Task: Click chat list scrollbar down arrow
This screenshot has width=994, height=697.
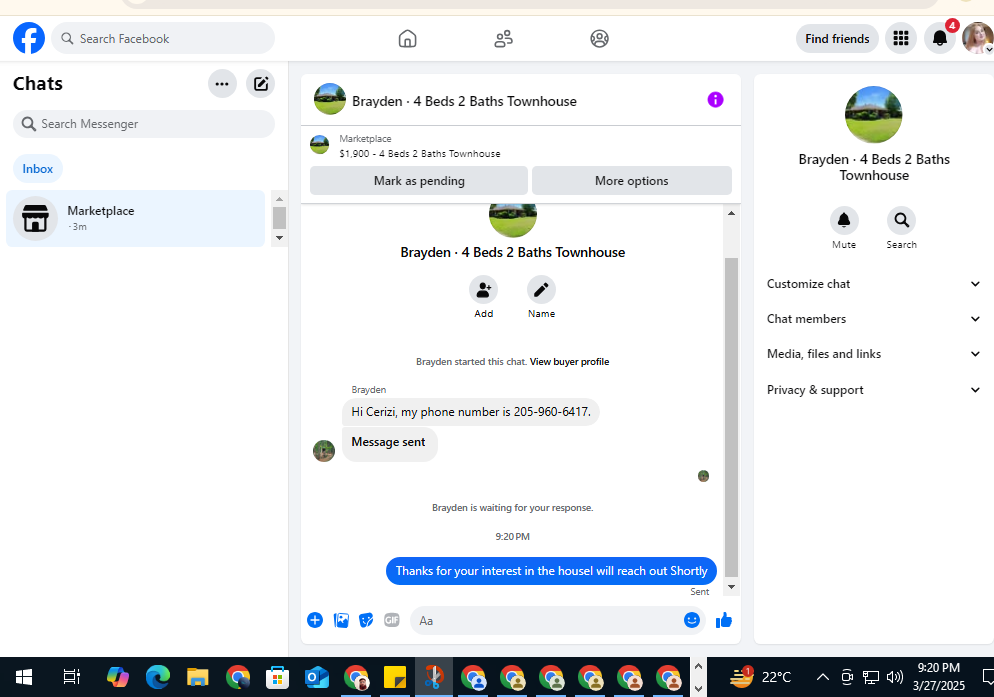Action: pos(279,238)
